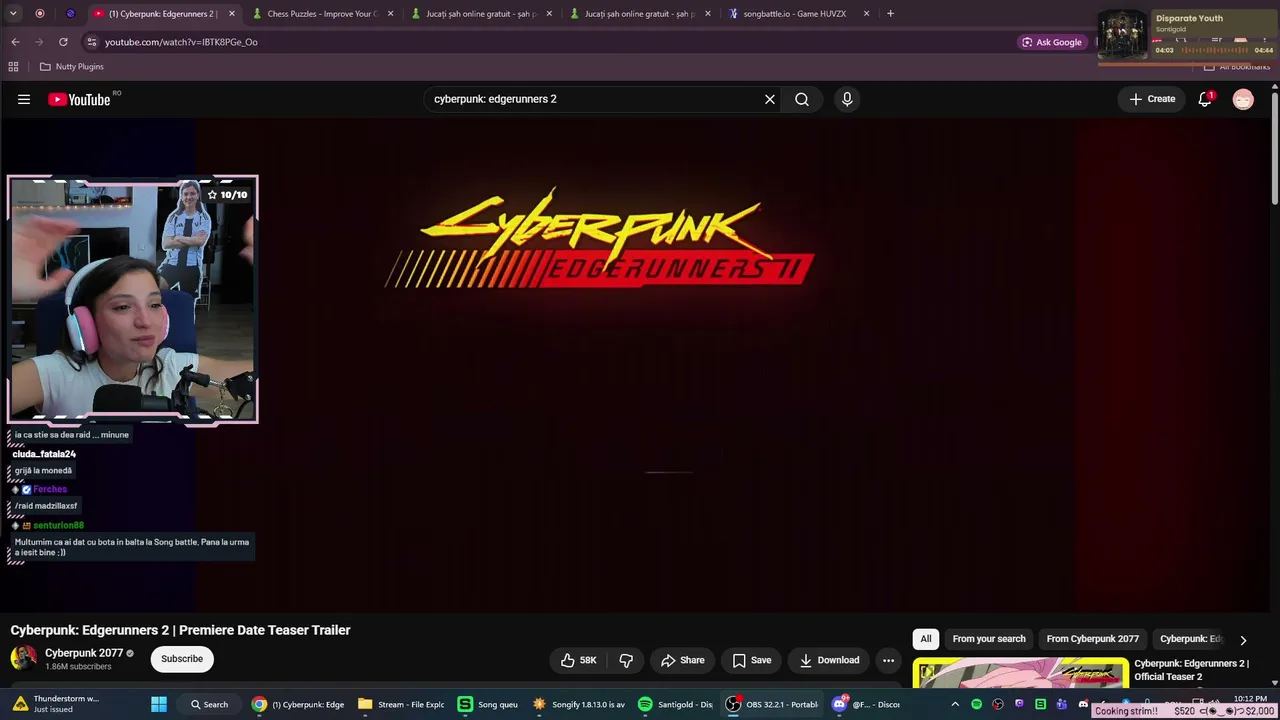Viewport: 1280px width, 720px height.
Task: Dislike the Edgerunners 2 teaser
Action: click(x=626, y=660)
